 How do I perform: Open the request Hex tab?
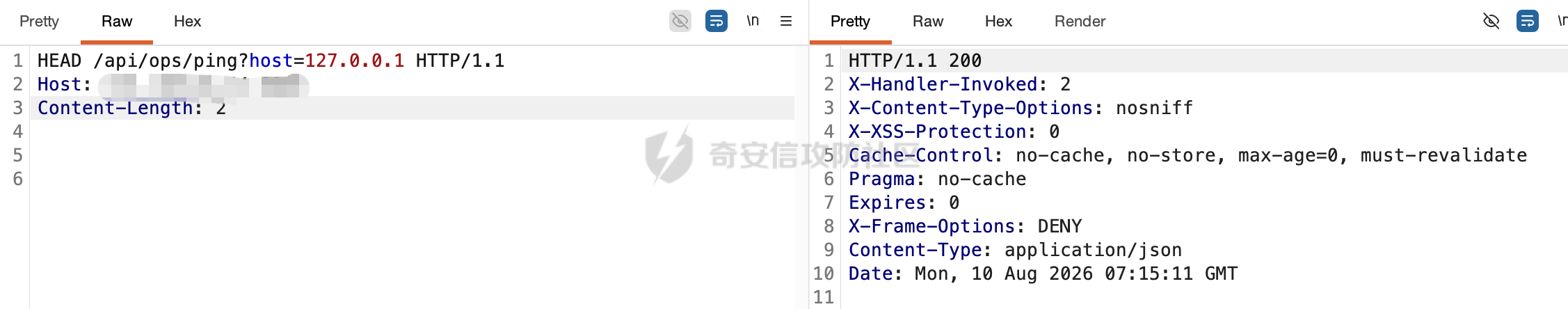point(187,22)
